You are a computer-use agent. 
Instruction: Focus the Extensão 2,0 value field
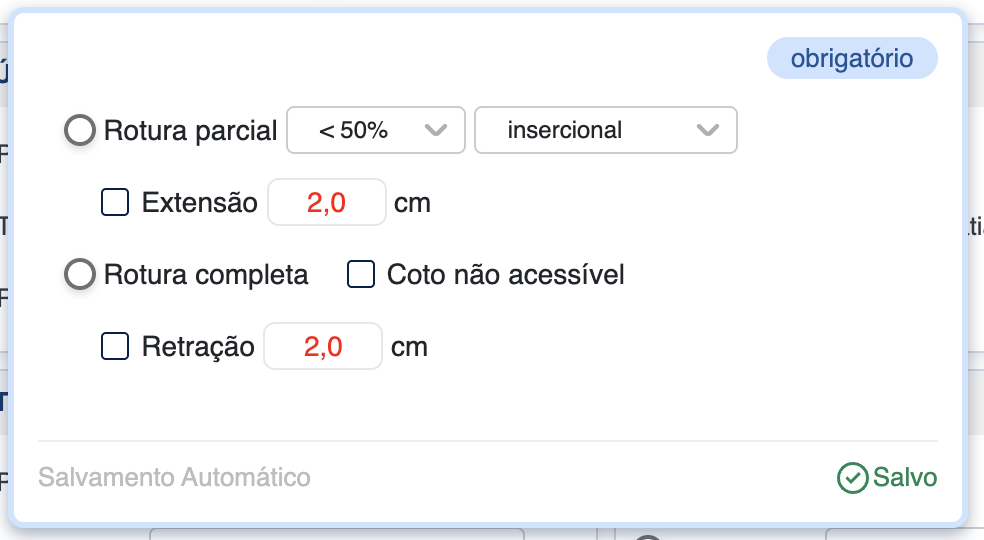pyautogui.click(x=326, y=203)
